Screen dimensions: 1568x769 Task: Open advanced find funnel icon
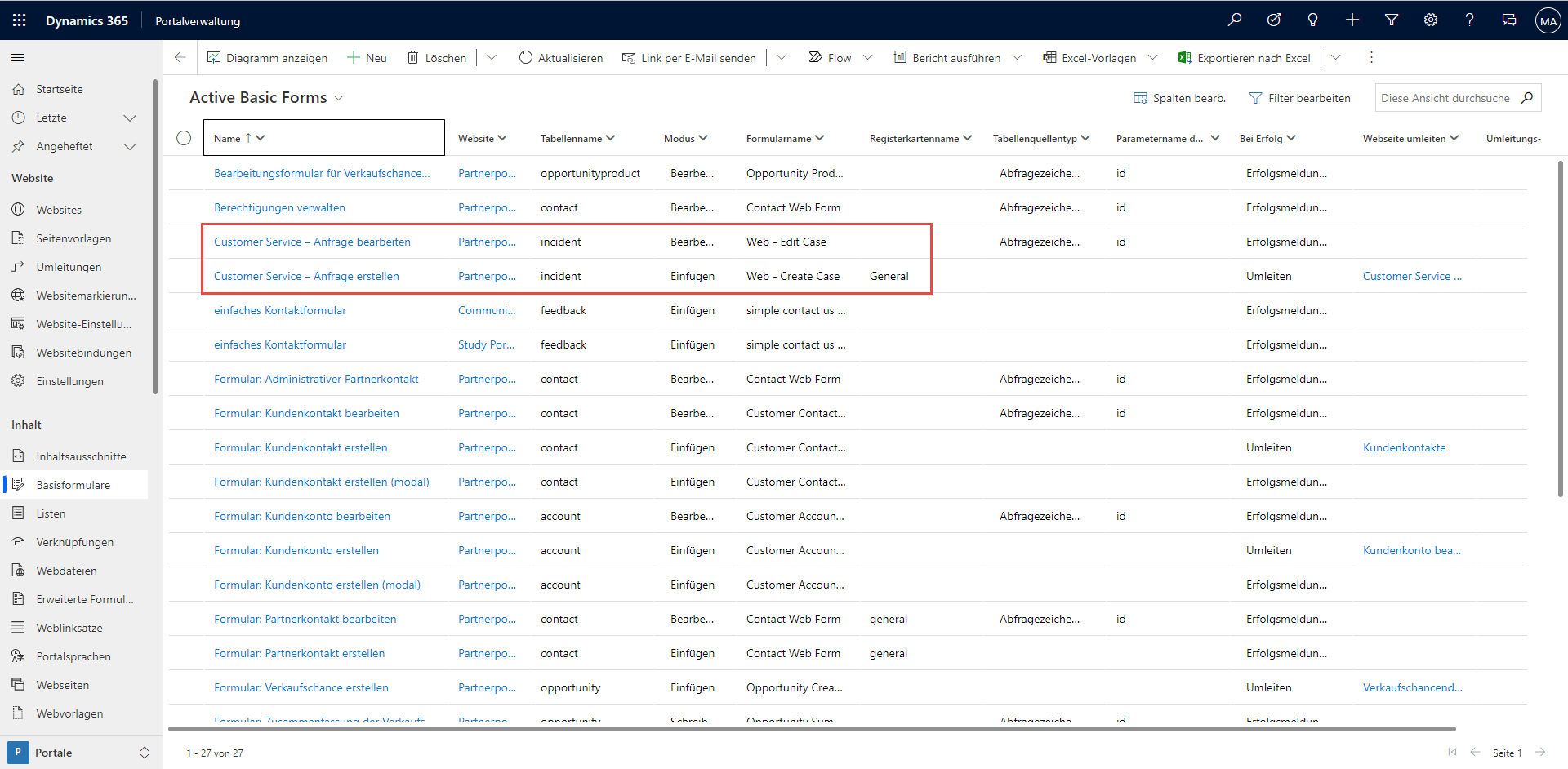(x=1391, y=20)
